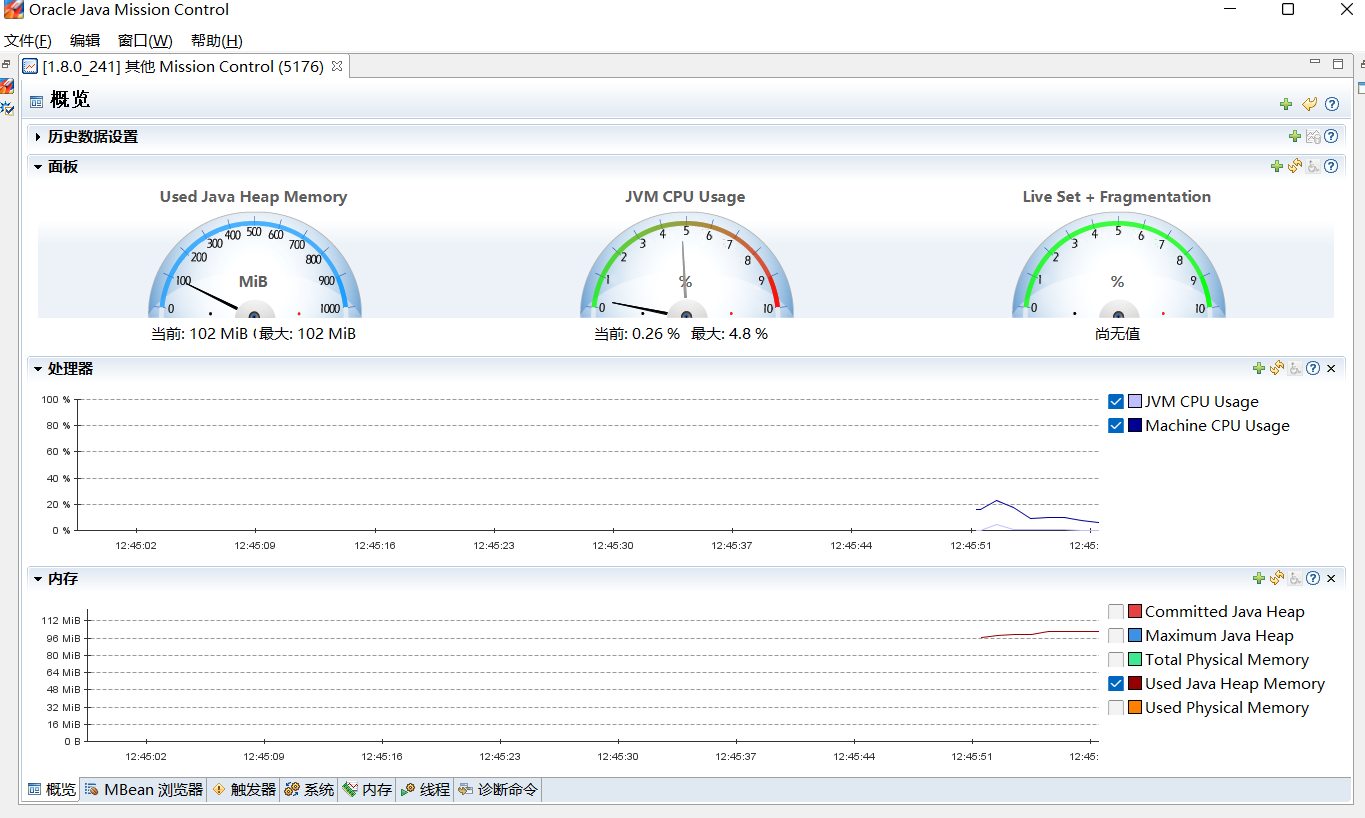This screenshot has width=1365, height=818.
Task: Maximize the editor area panel
Action: (1338, 64)
